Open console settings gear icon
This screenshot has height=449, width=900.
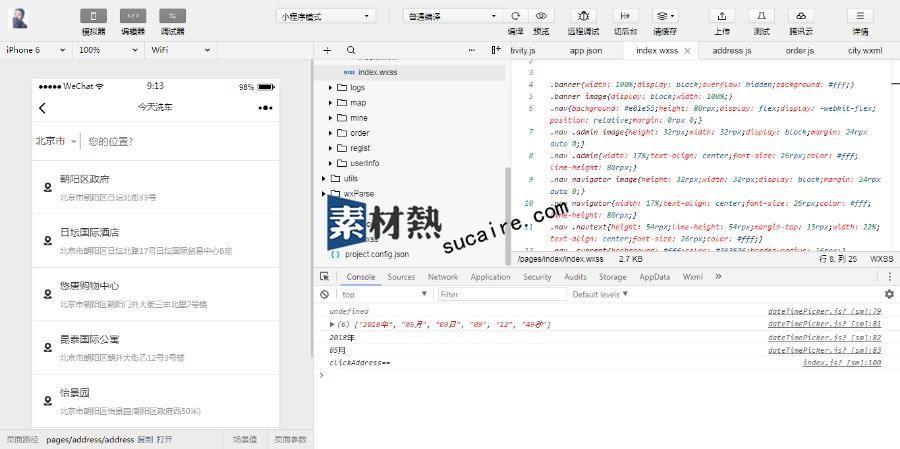coord(888,294)
